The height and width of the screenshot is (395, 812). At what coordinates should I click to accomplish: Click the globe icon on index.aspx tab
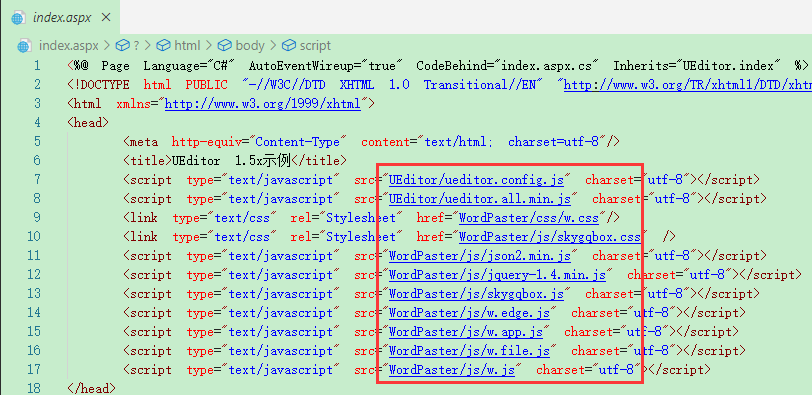point(18,18)
